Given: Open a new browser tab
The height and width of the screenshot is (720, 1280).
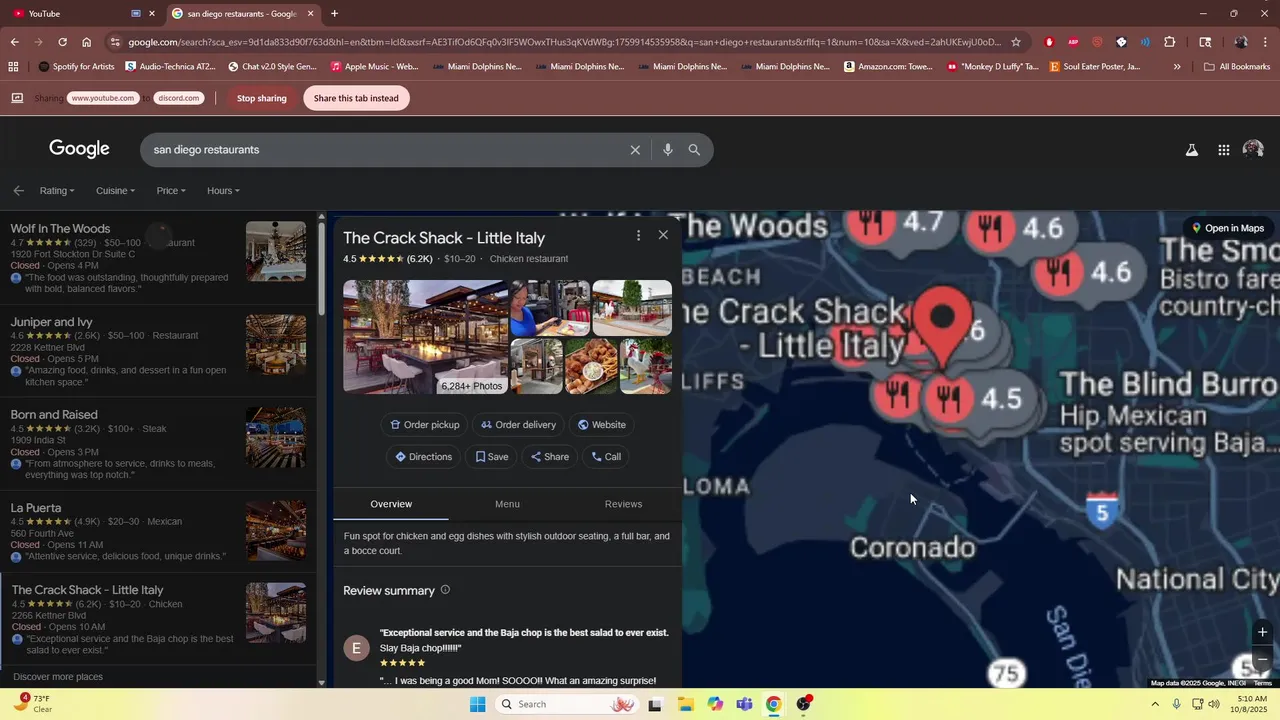Looking at the screenshot, I should (x=334, y=13).
